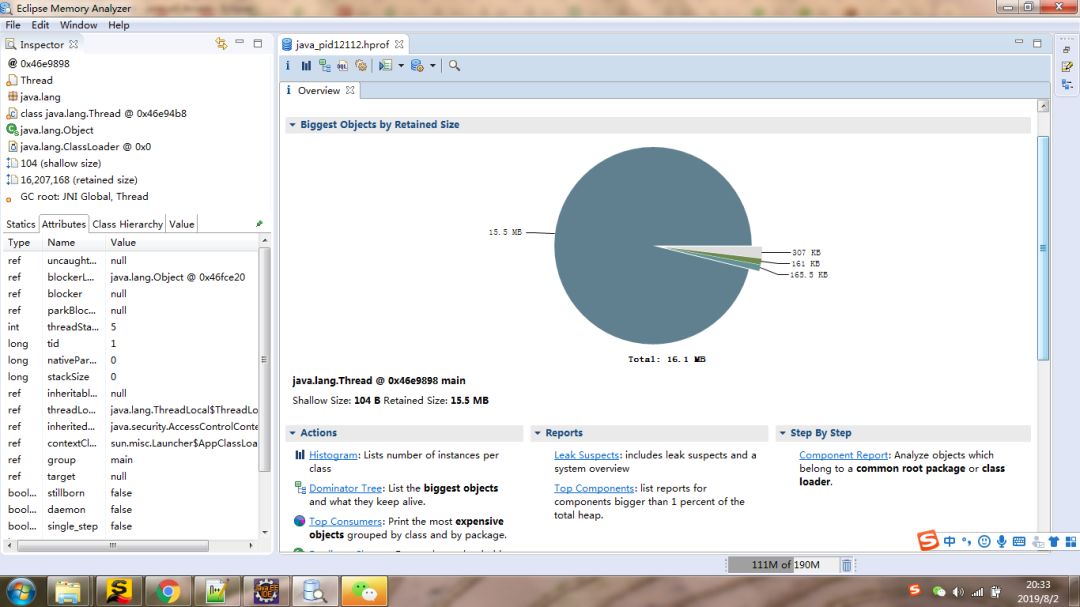Click the Navigation History icon in right sidebar

click(1067, 84)
